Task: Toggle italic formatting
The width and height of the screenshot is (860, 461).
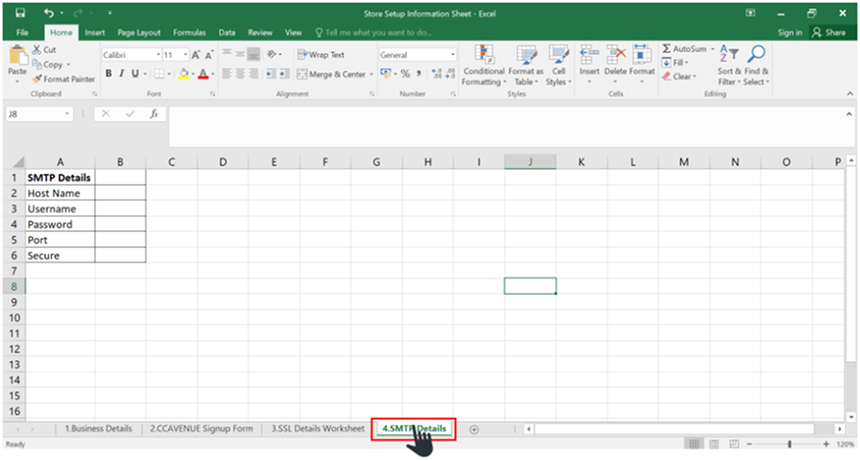Action: (x=122, y=74)
